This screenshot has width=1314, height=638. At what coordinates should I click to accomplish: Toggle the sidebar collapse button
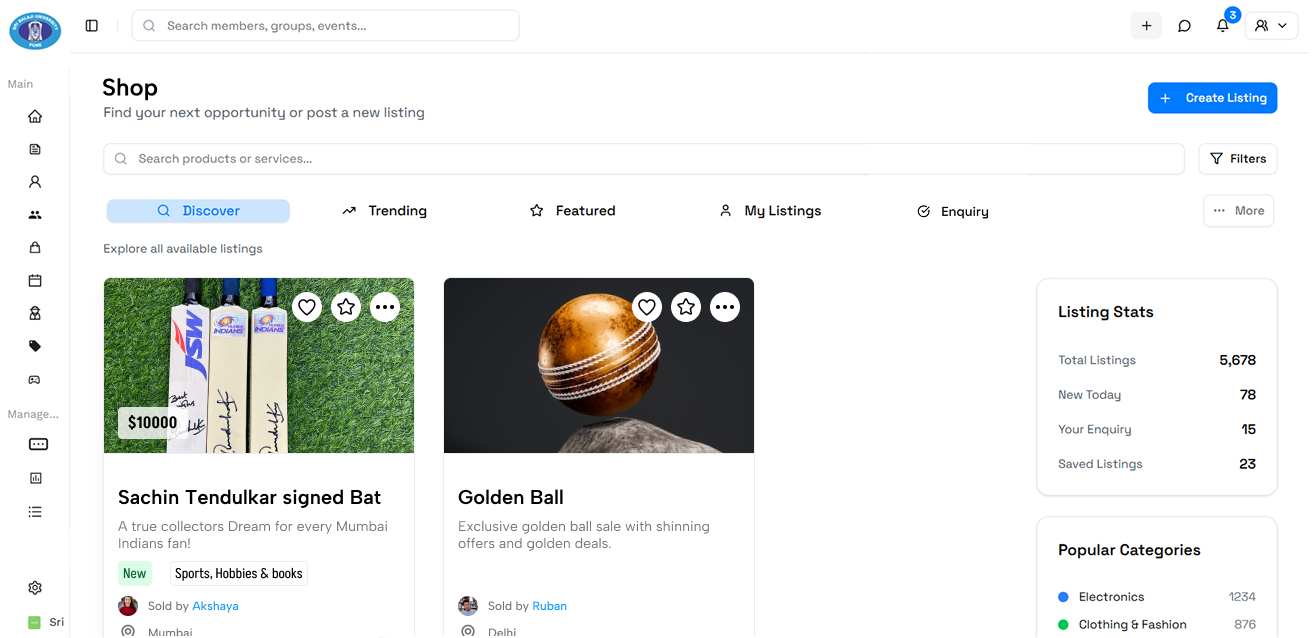92,26
